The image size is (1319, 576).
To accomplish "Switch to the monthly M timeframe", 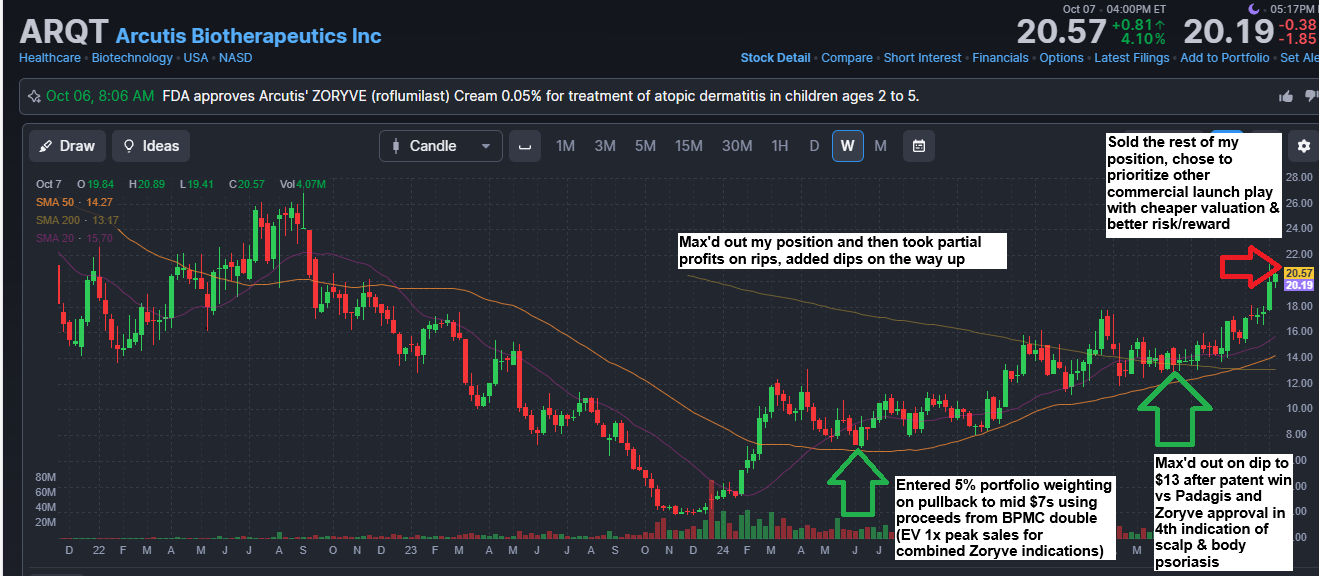I will (880, 146).
